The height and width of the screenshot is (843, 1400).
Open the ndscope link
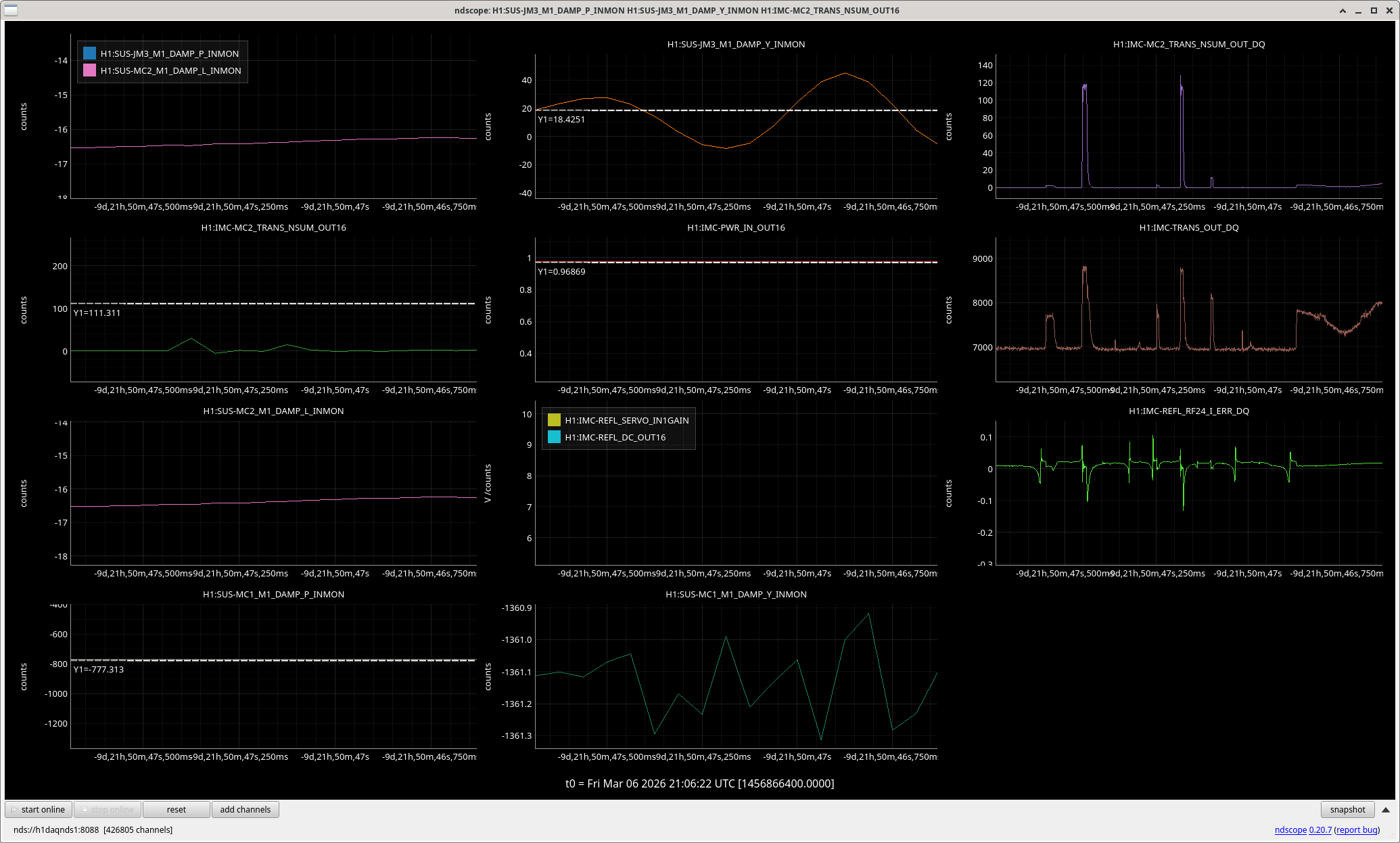pyautogui.click(x=1290, y=829)
